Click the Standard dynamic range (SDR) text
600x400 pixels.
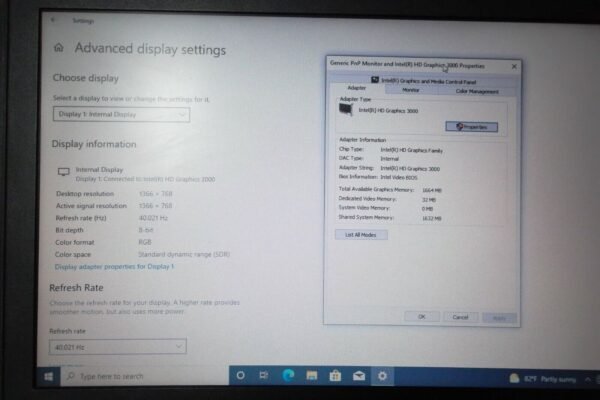(184, 254)
